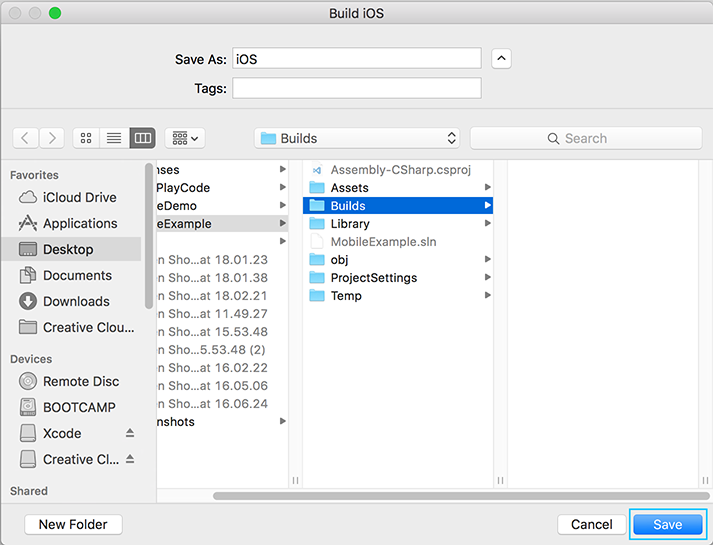The height and width of the screenshot is (545, 713).
Task: Open the item grouping dropdown
Action: click(185, 138)
